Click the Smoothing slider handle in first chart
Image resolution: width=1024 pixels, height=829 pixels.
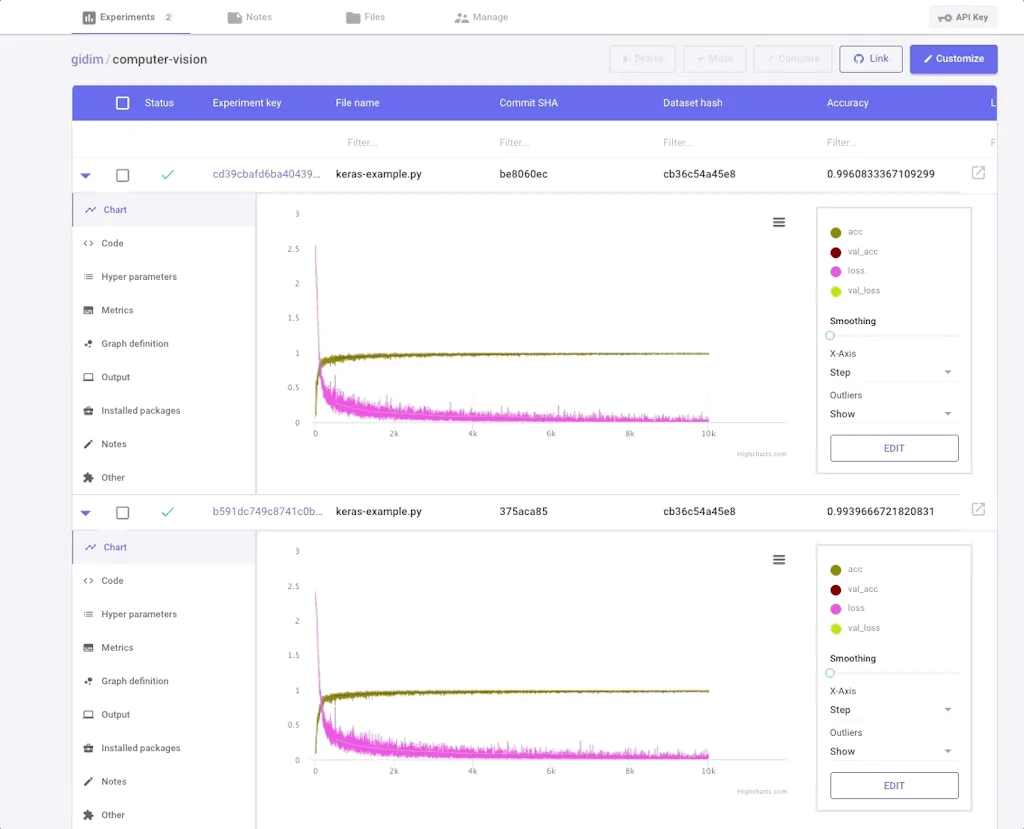point(830,336)
